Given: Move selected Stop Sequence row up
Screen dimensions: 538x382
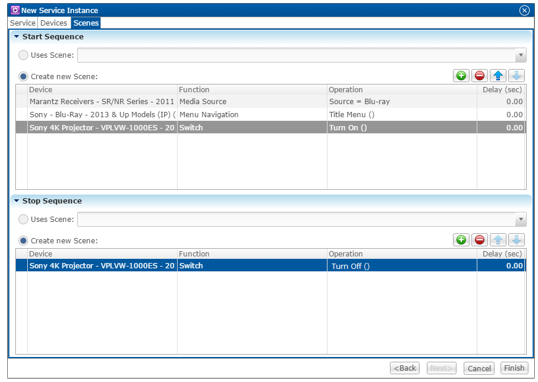Looking at the screenshot, I should click(x=498, y=240).
